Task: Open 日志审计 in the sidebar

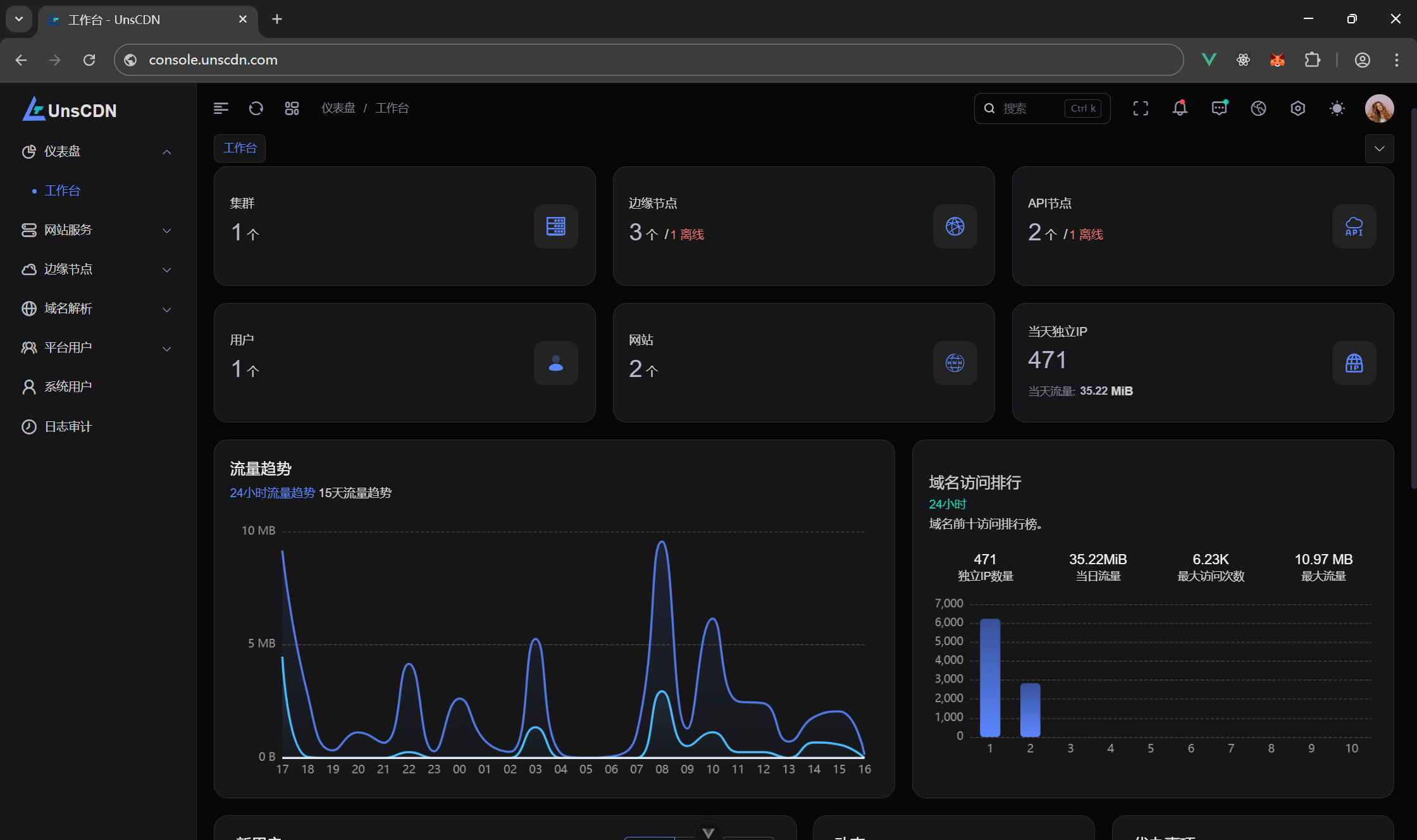Action: [68, 426]
